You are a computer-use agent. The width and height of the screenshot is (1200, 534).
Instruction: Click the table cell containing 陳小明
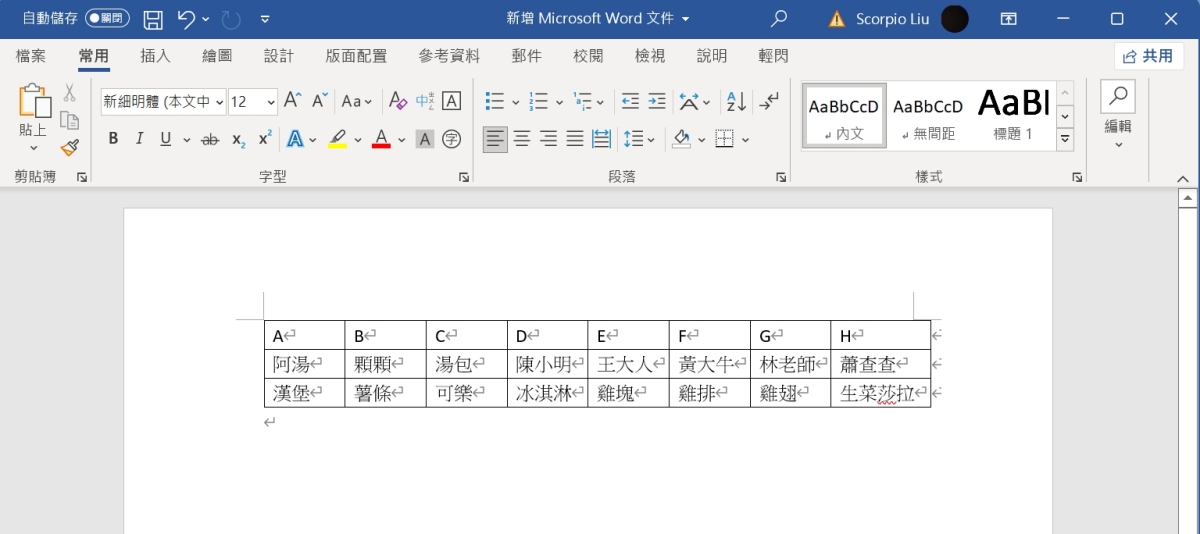pos(546,364)
